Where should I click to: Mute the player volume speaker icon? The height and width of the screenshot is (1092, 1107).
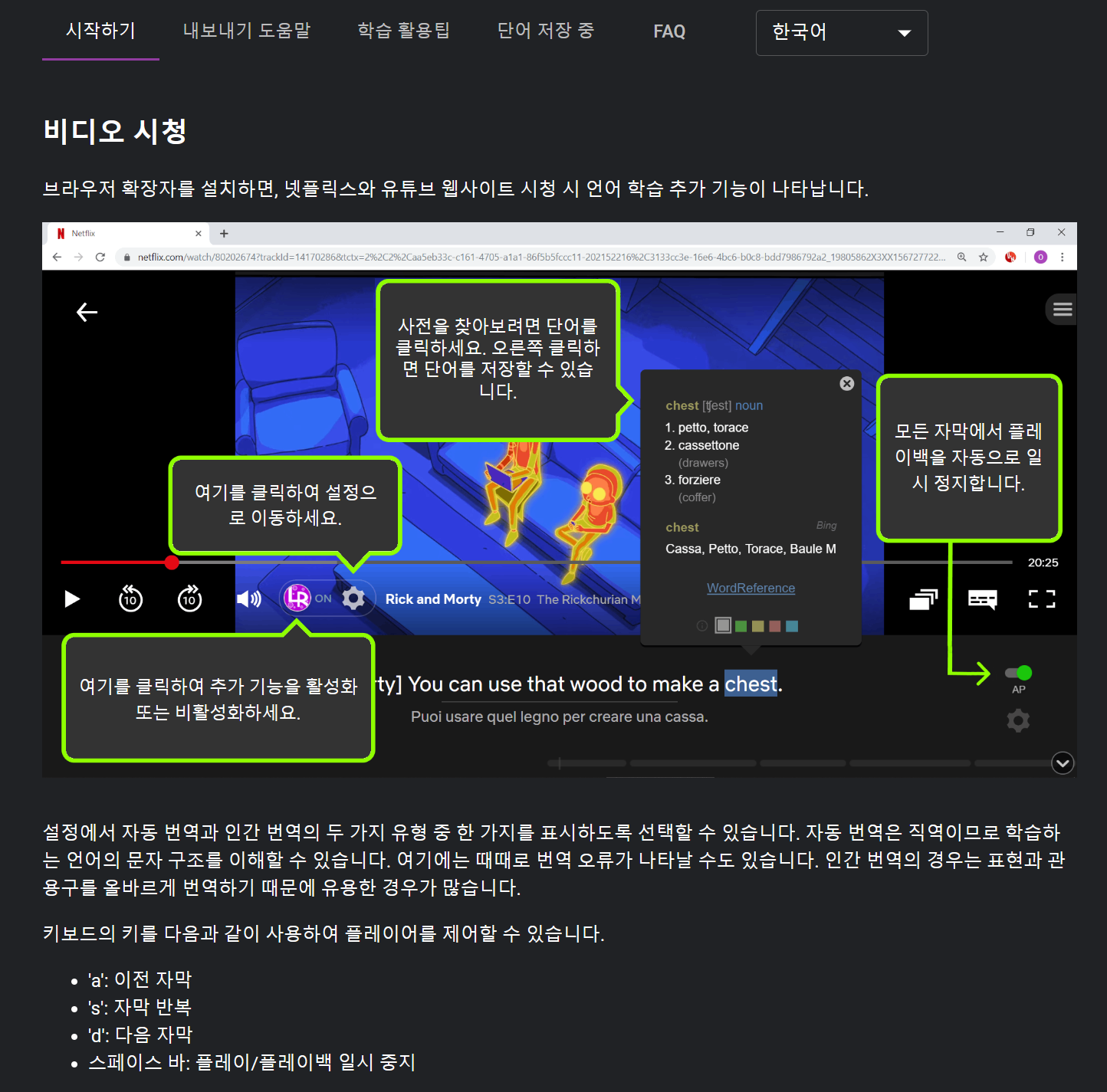point(248,598)
